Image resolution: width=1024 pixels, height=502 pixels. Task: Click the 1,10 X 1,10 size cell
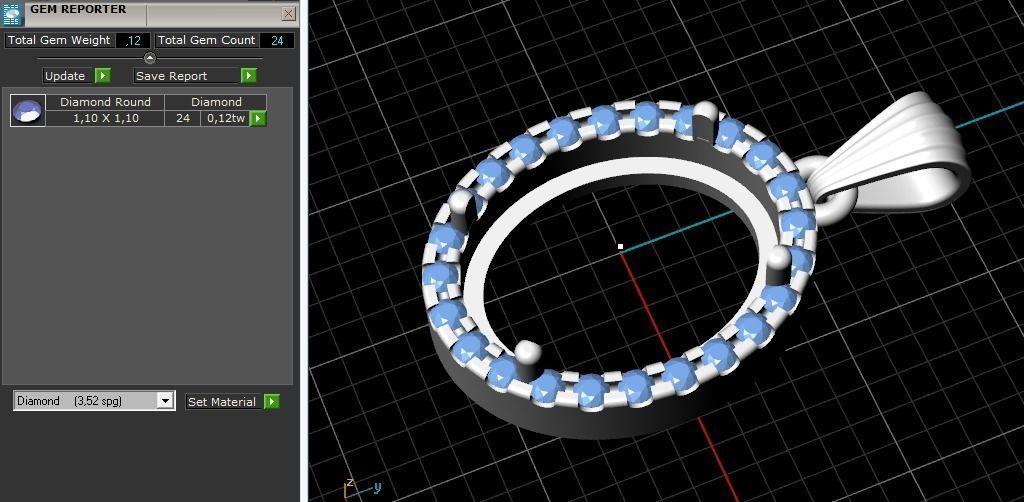105,118
